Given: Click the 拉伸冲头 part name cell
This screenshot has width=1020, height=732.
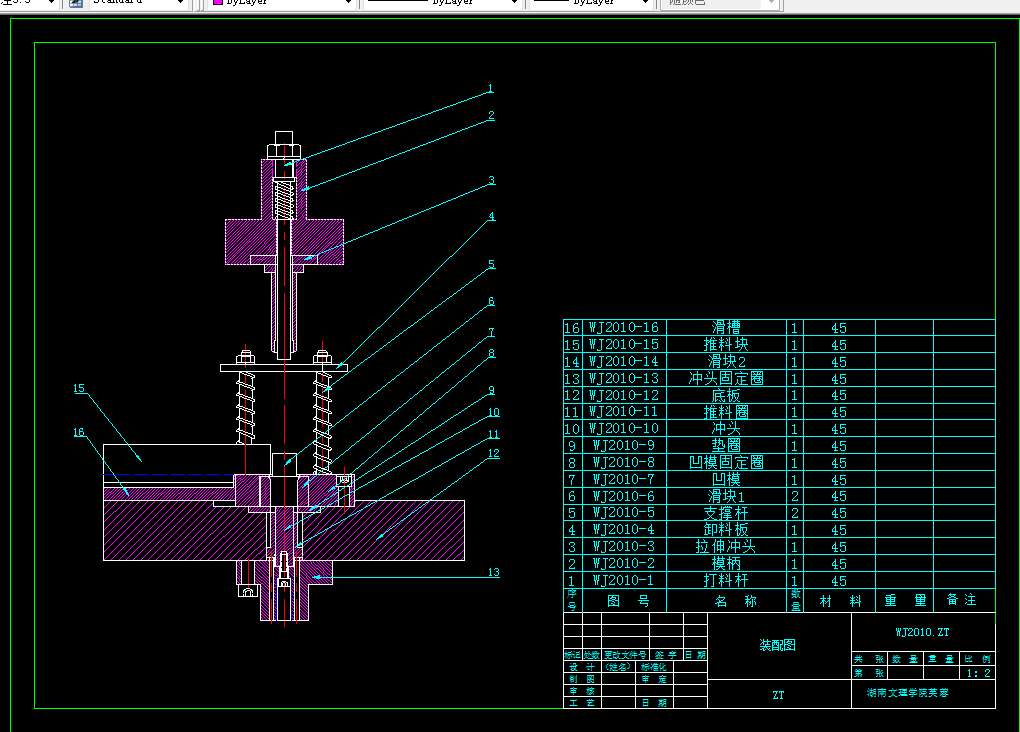Looking at the screenshot, I should [x=726, y=547].
